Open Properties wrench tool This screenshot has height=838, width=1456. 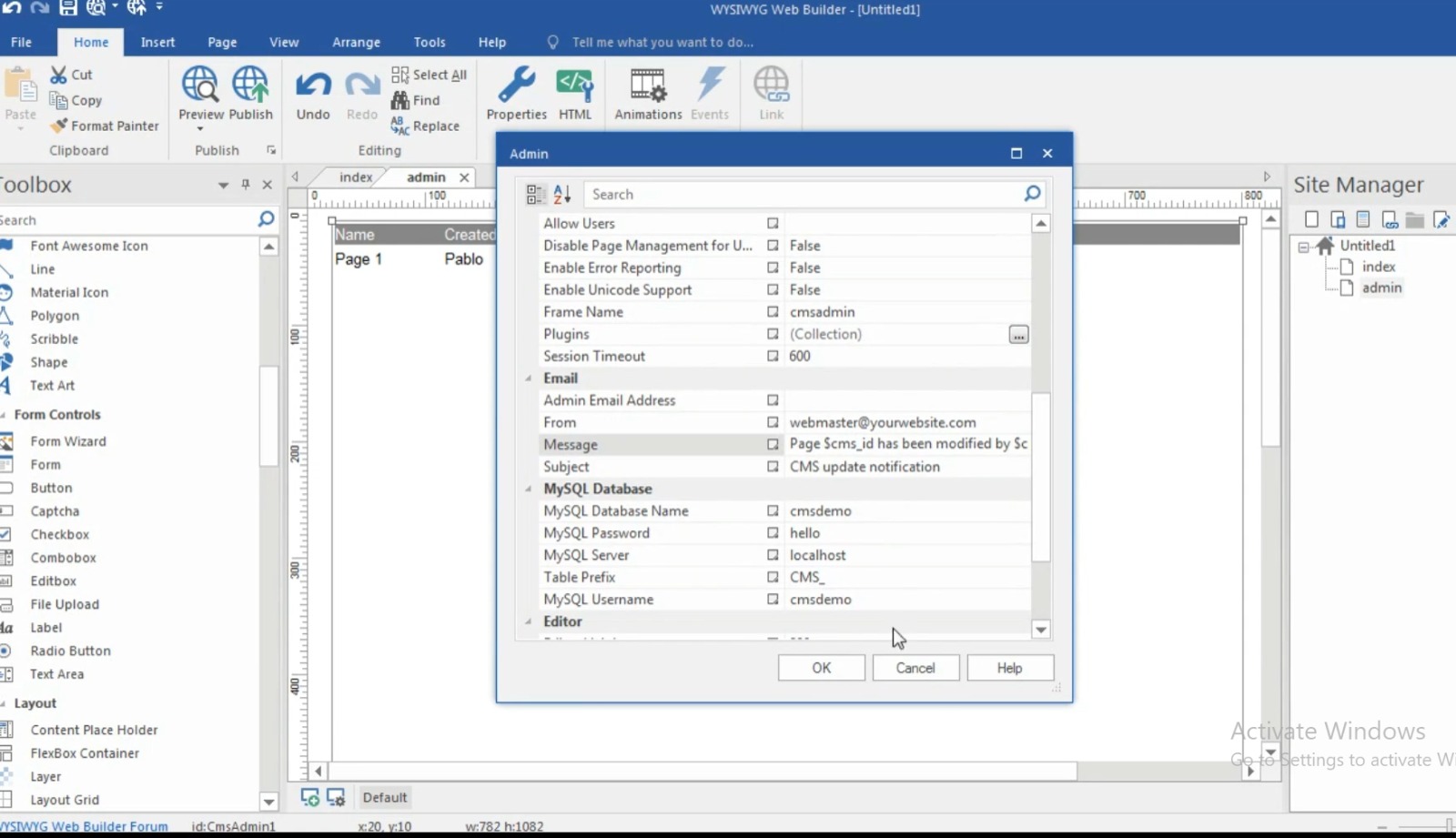[516, 84]
